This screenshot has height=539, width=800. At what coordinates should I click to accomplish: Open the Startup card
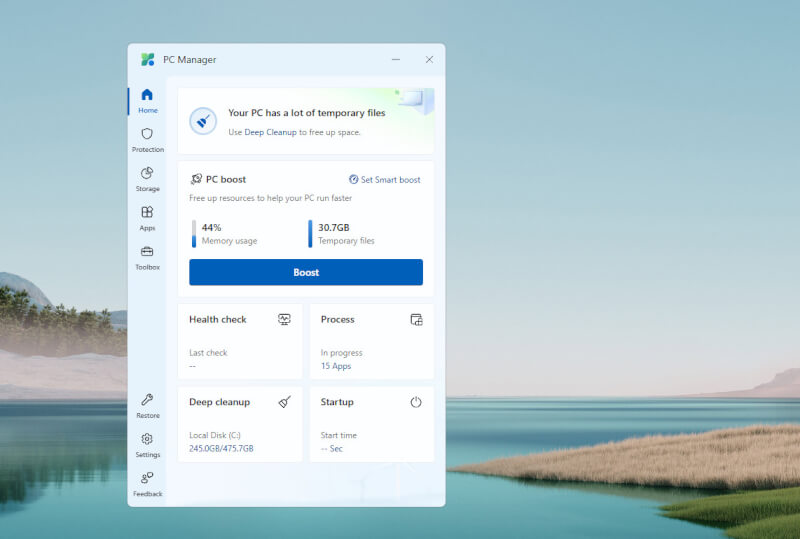coord(371,424)
